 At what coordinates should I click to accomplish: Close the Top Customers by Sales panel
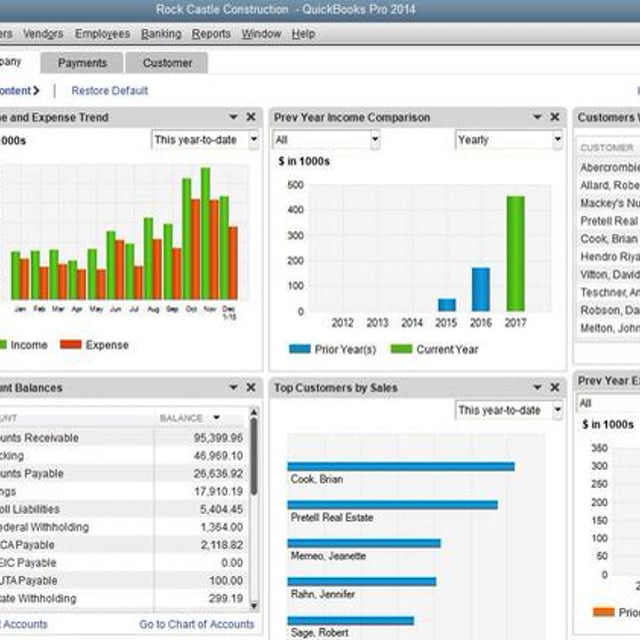click(555, 387)
